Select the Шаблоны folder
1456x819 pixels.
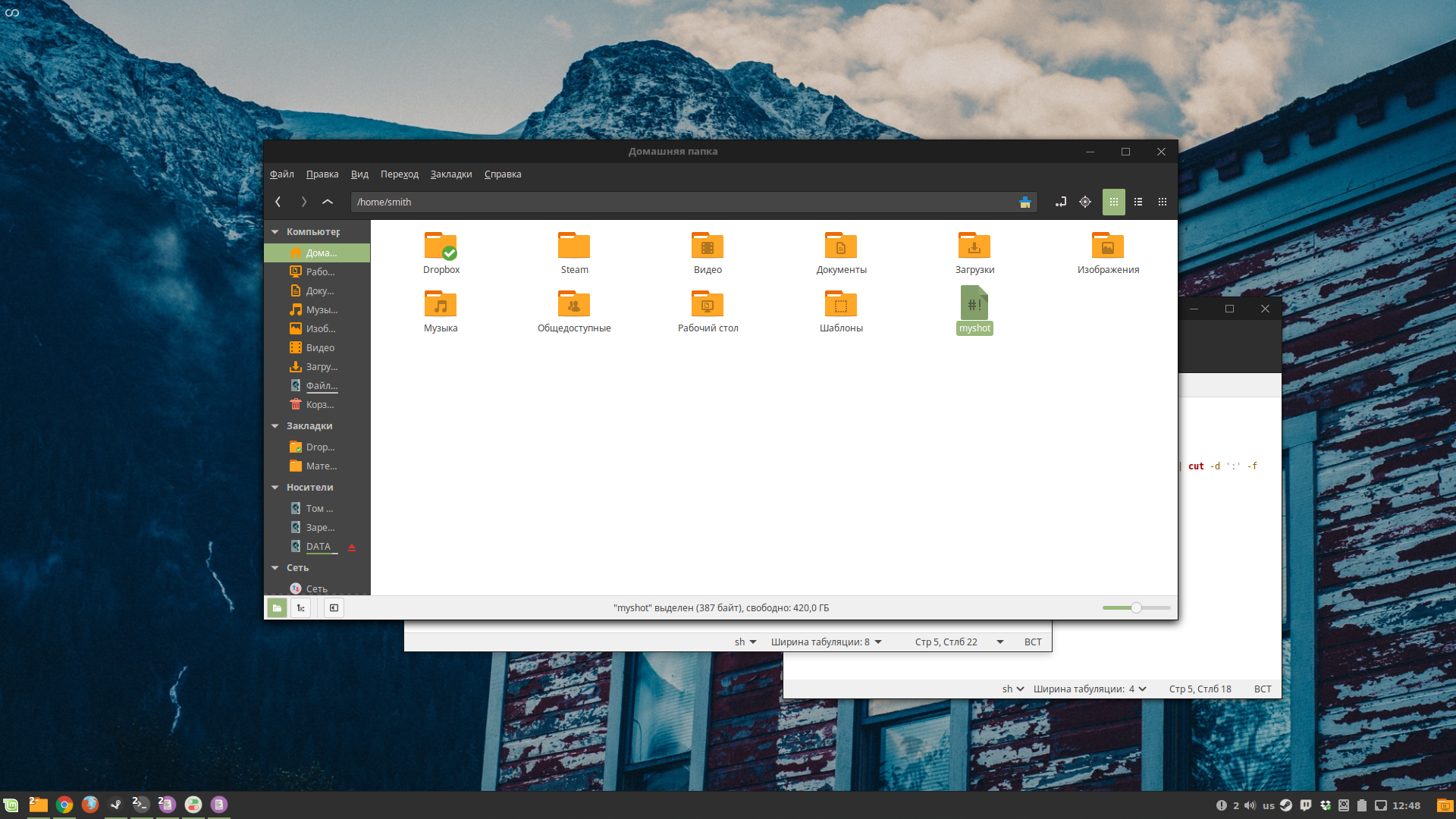(x=841, y=311)
